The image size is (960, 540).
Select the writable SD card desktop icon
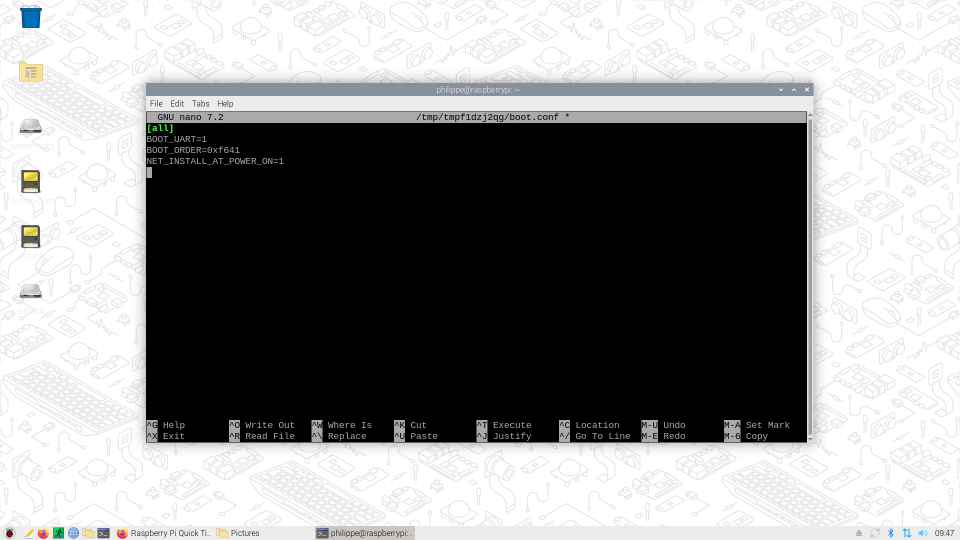(31, 236)
